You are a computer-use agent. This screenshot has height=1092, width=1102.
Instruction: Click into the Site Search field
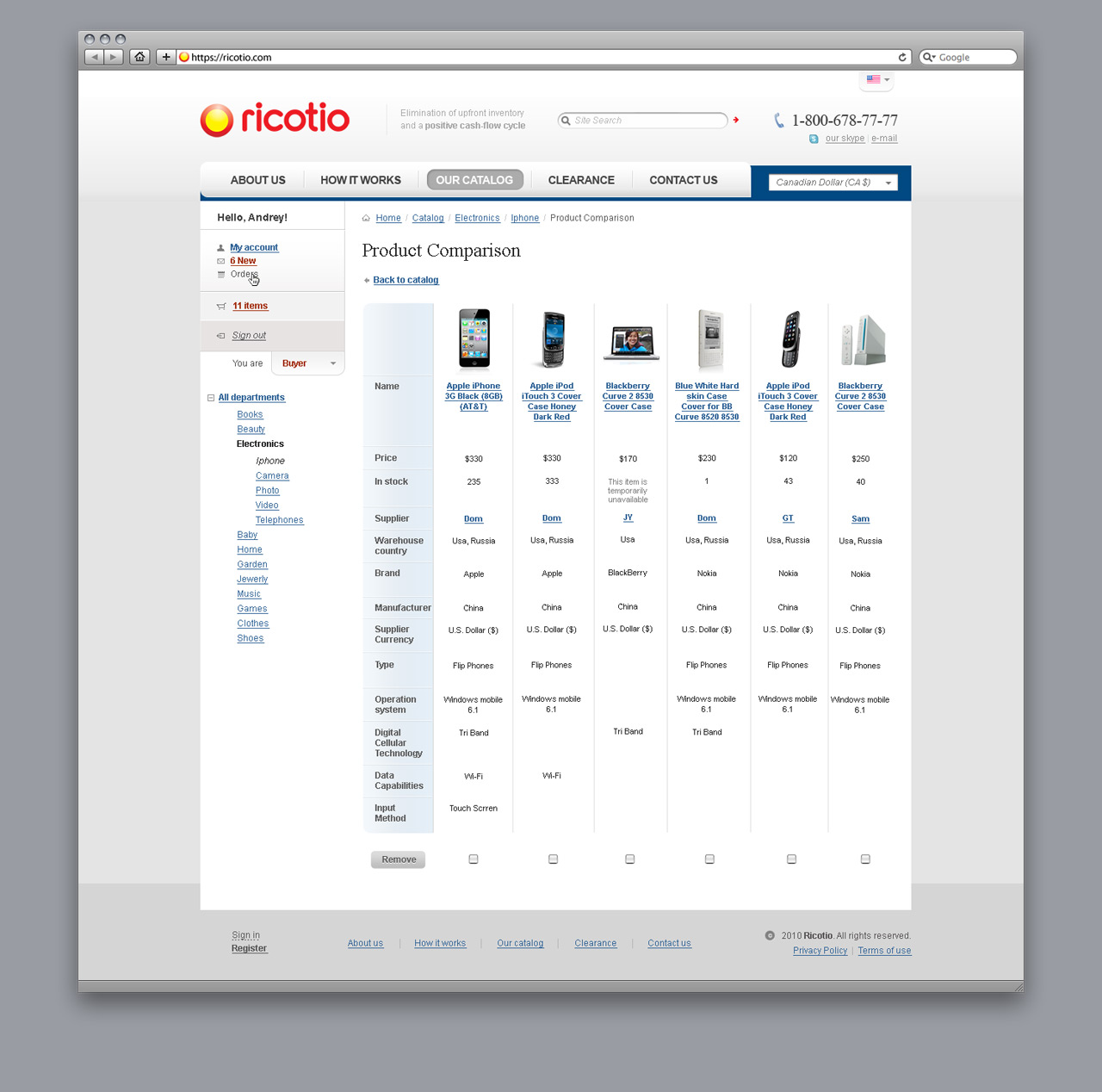pos(646,121)
